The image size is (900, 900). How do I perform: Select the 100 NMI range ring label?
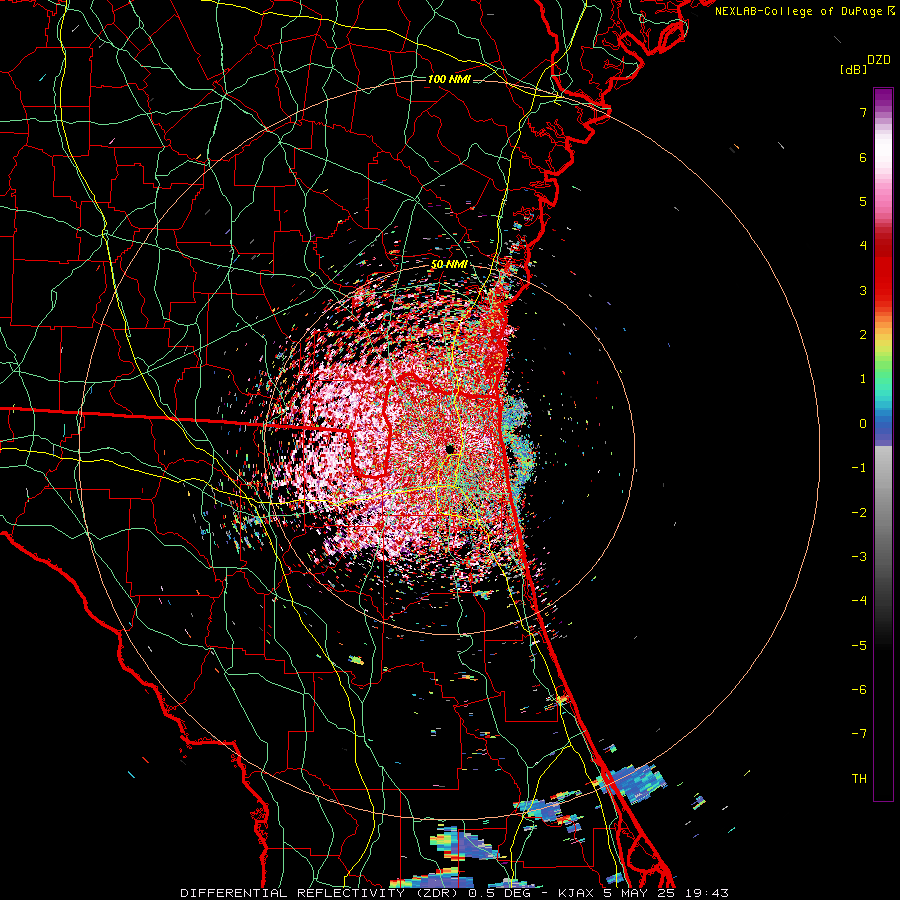[449, 79]
